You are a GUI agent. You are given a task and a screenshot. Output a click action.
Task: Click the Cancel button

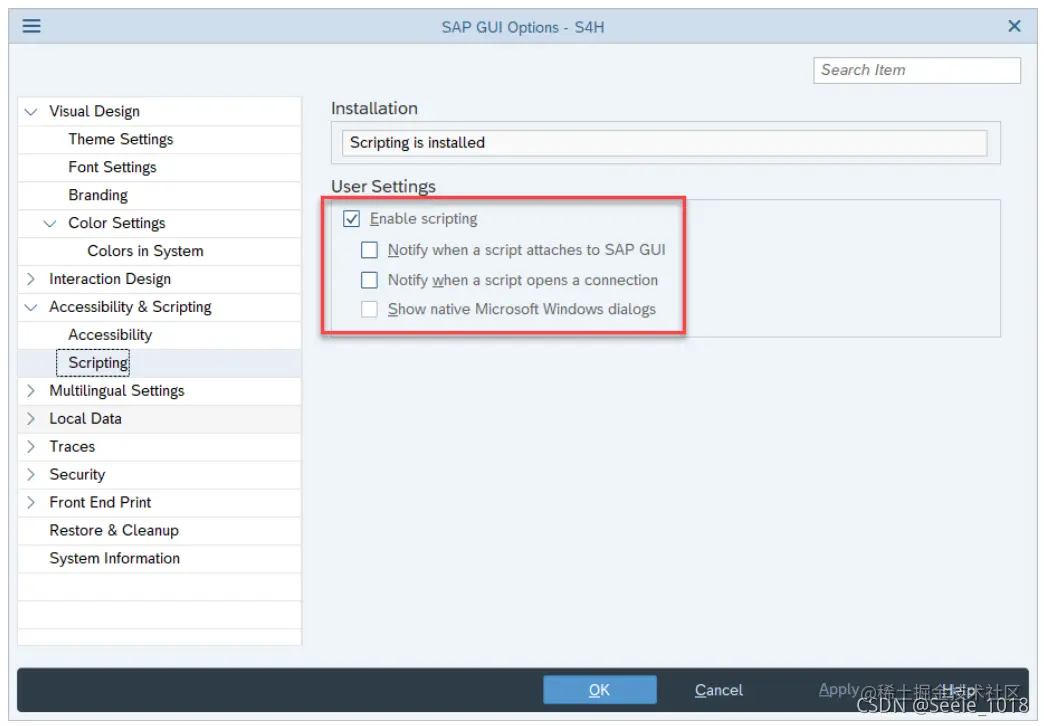click(x=718, y=690)
